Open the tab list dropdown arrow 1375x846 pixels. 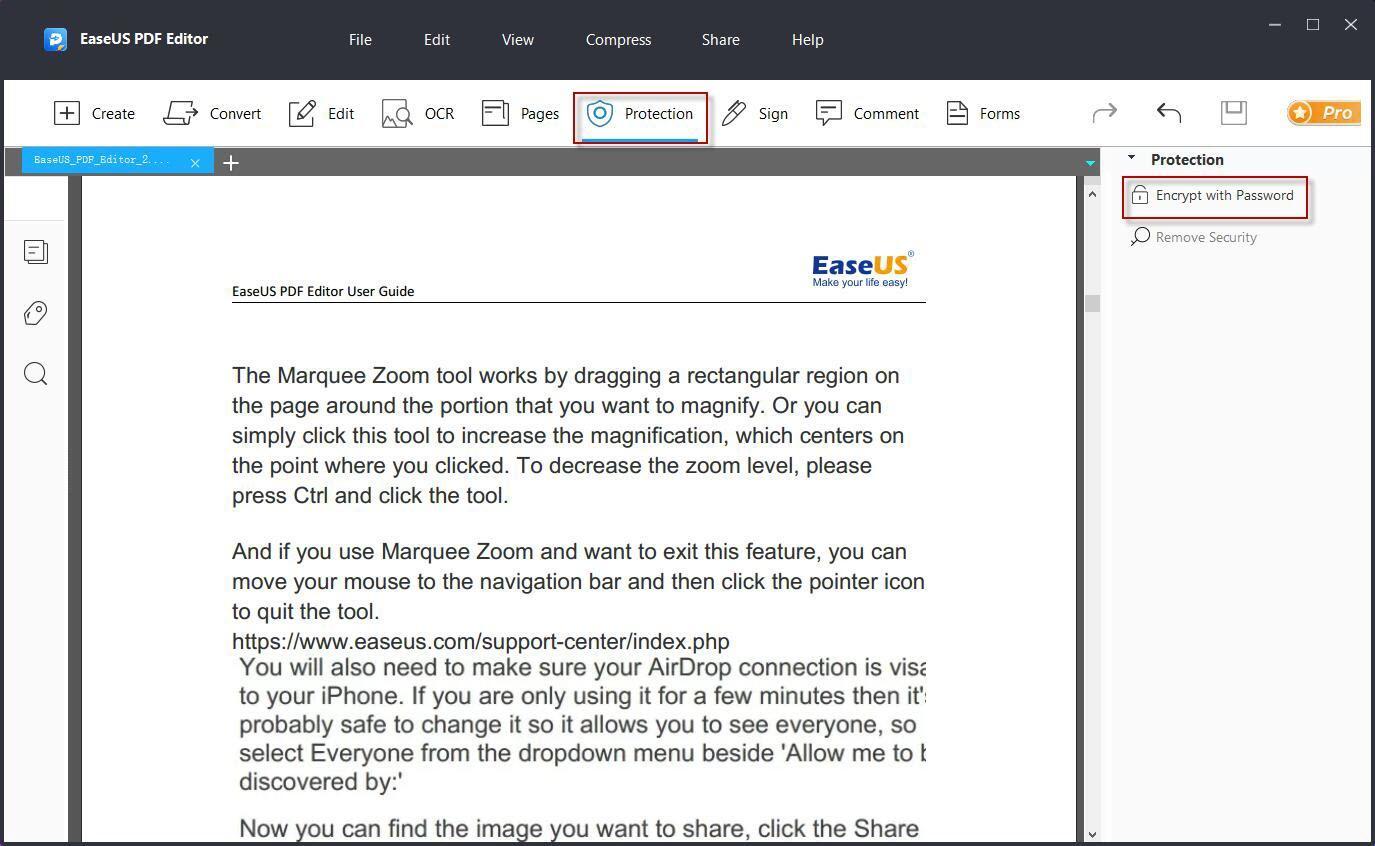[1090, 162]
